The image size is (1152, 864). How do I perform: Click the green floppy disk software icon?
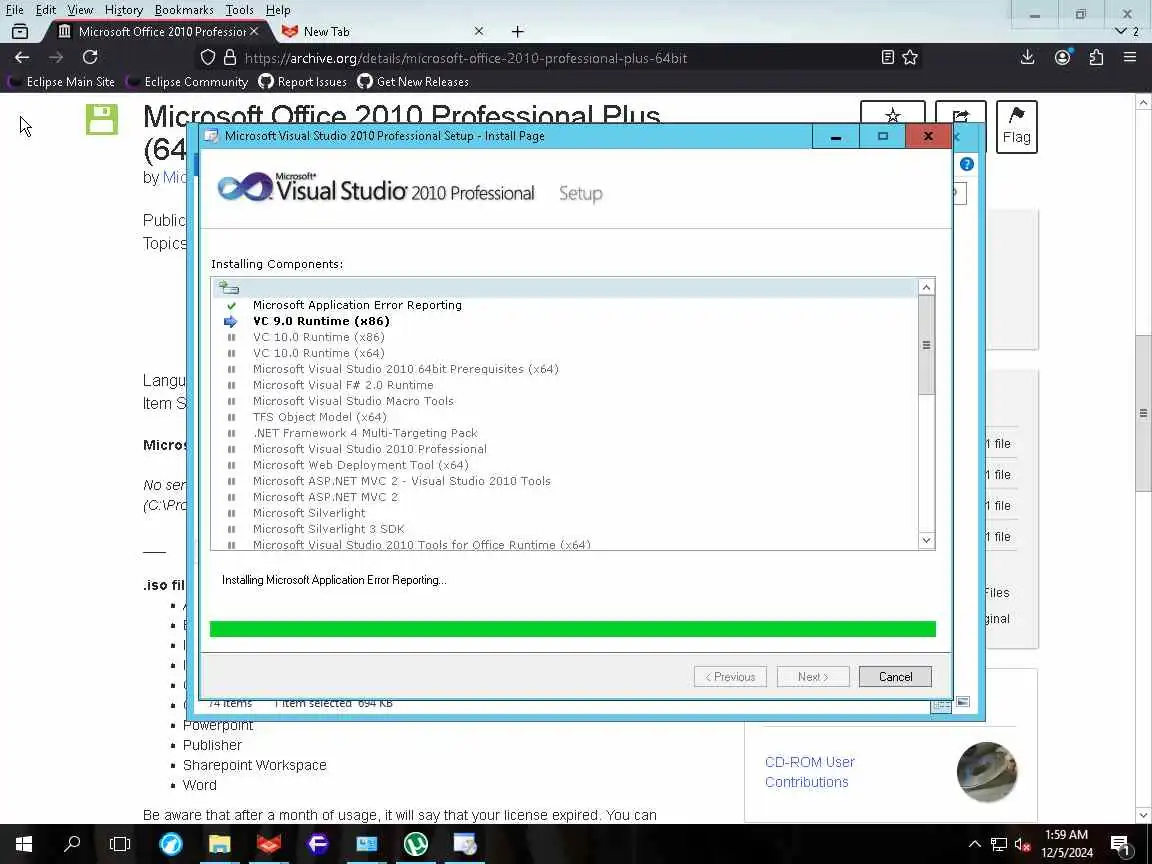(102, 119)
